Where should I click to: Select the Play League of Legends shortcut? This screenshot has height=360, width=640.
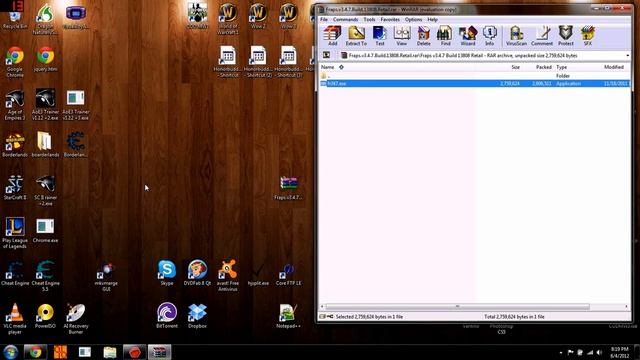click(x=15, y=233)
